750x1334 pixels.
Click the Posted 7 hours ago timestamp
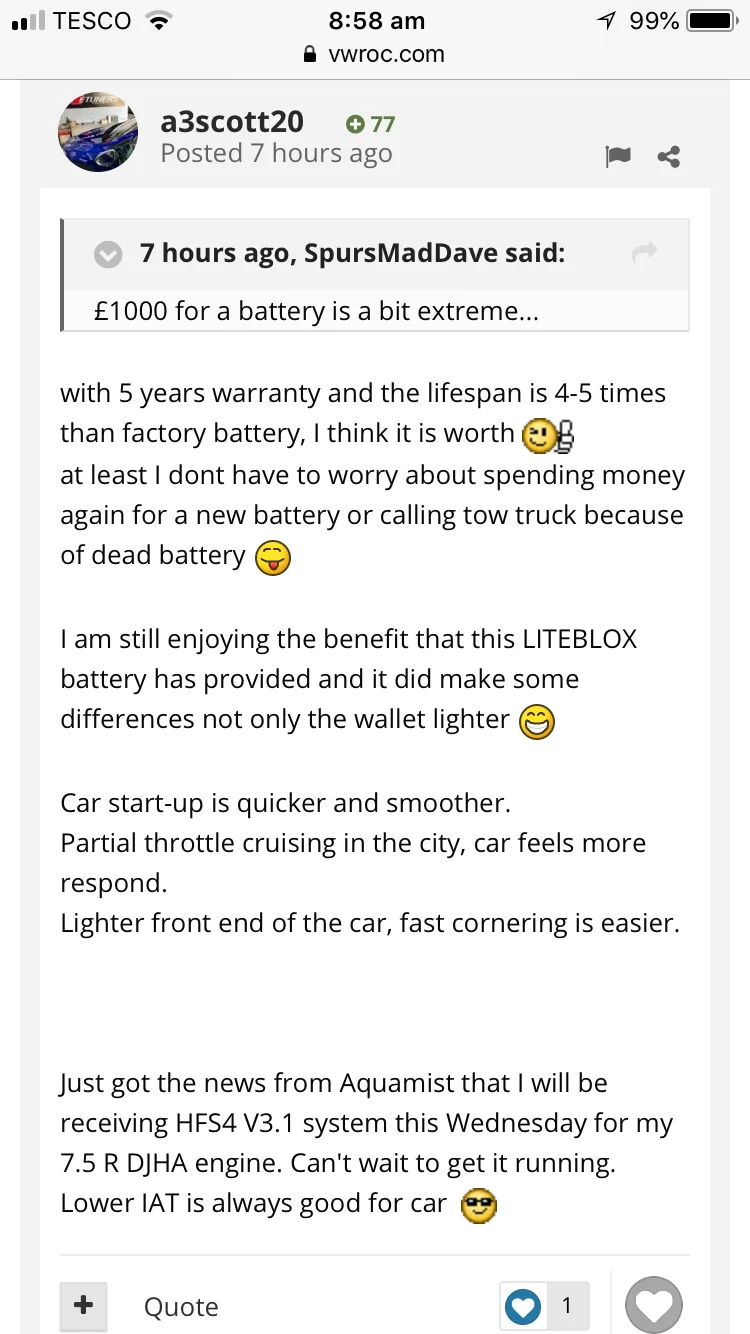coord(276,154)
